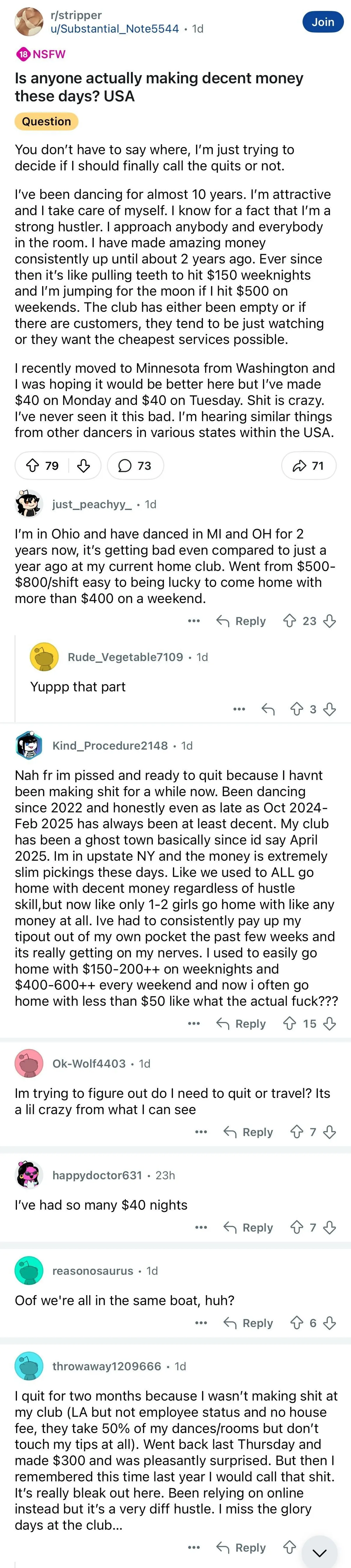The width and height of the screenshot is (351, 1568).
Task: Downvote the main post
Action: click(x=83, y=466)
